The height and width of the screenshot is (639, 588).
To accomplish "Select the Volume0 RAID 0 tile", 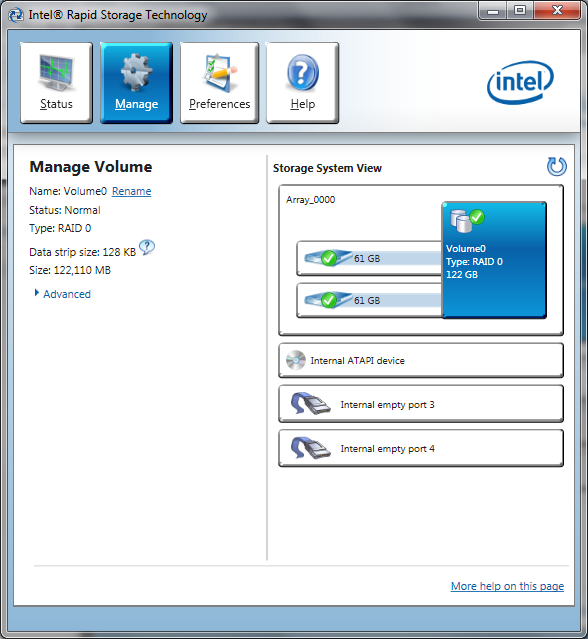I will pyautogui.click(x=494, y=260).
